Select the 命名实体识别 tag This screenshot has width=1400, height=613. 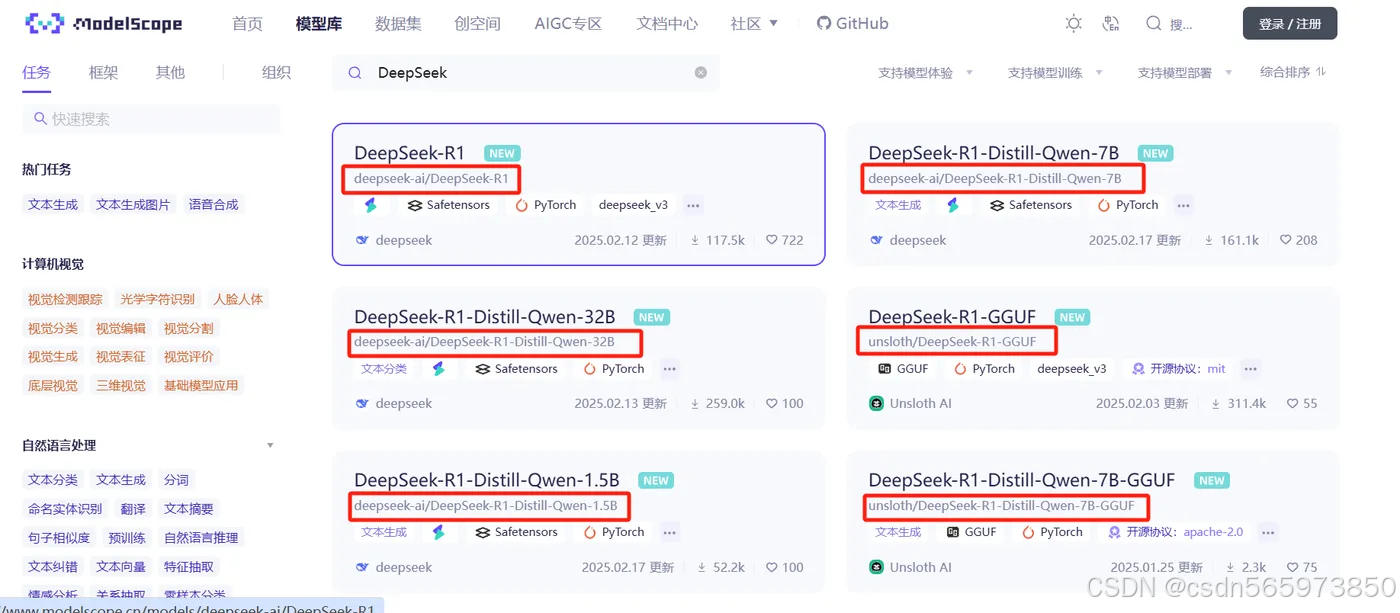65,509
